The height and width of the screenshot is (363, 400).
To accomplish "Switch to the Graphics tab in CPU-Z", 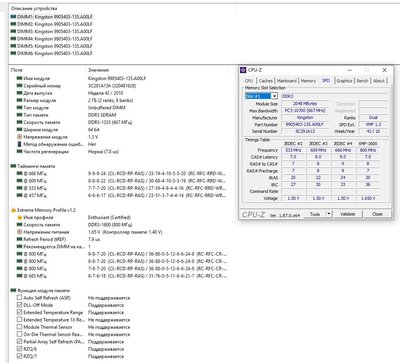I will coord(344,81).
